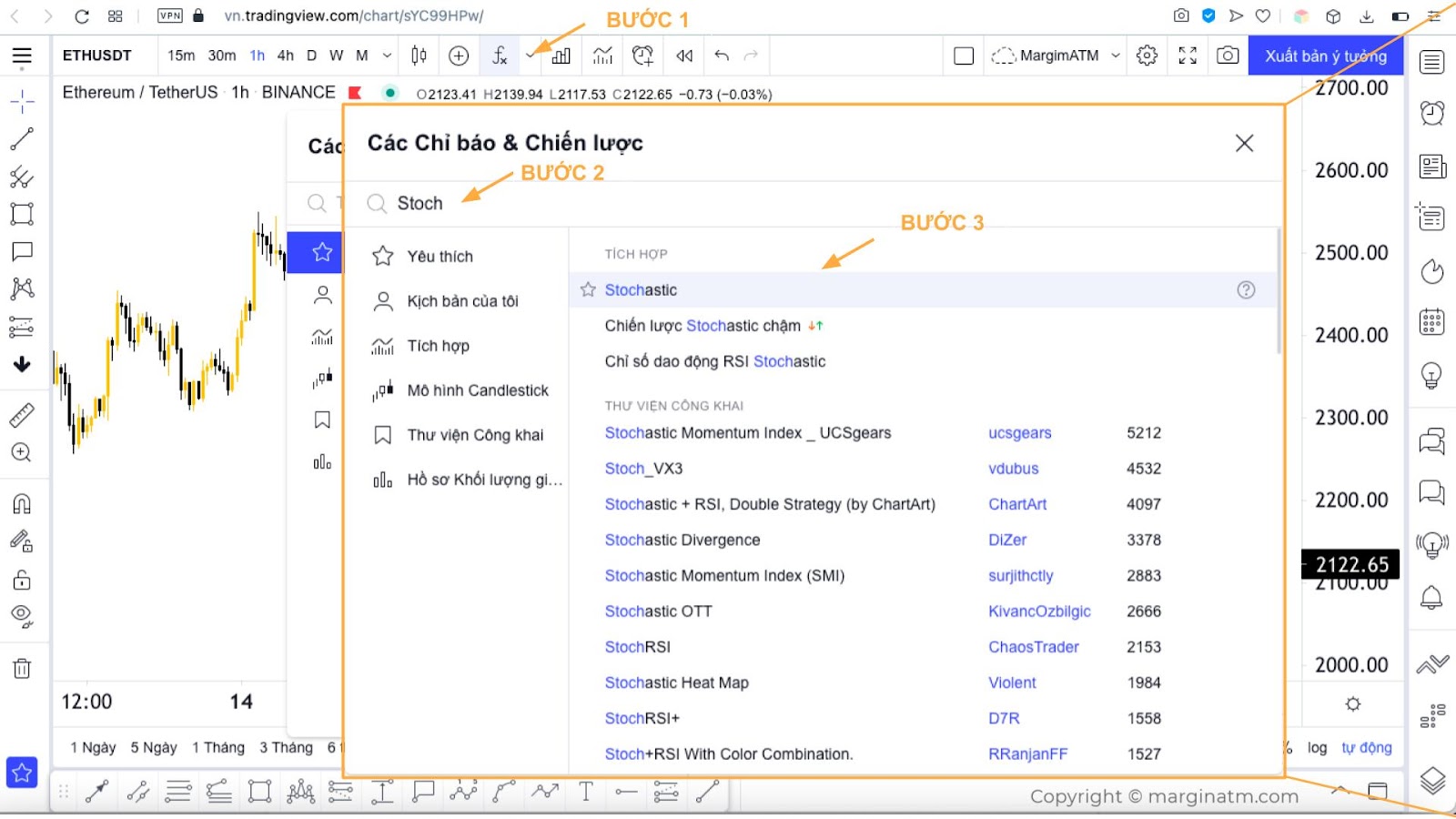This screenshot has height=819, width=1456.
Task: Open the ETHUSDT symbol search
Action: [97, 56]
